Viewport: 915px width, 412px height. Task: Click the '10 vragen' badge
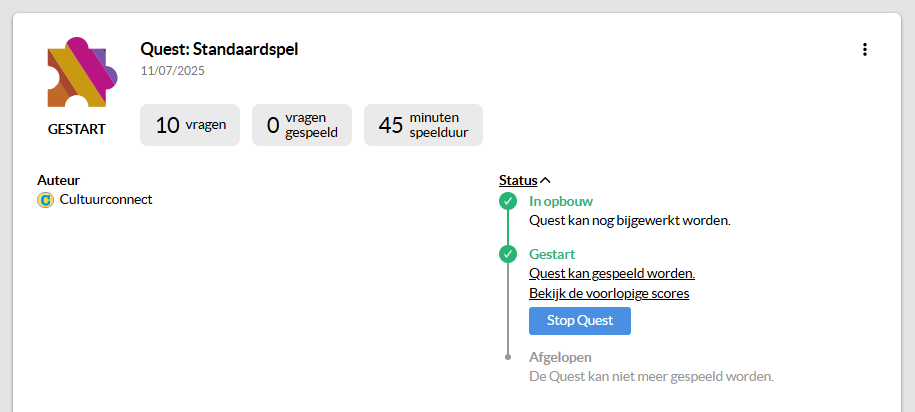point(190,125)
